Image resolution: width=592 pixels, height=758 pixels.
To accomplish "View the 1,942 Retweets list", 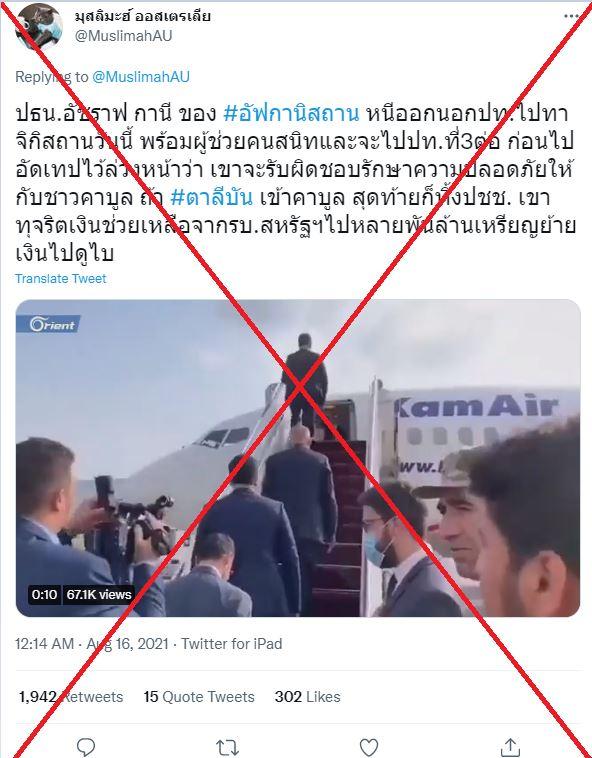I will pos(71,697).
